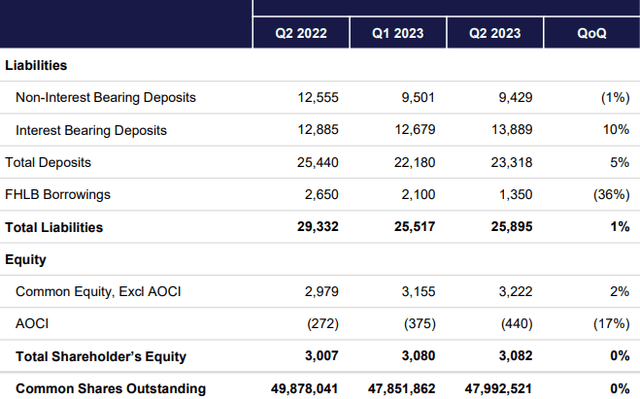Click the value 3,222
Viewport: 640px width, 399px height.
coord(516,292)
